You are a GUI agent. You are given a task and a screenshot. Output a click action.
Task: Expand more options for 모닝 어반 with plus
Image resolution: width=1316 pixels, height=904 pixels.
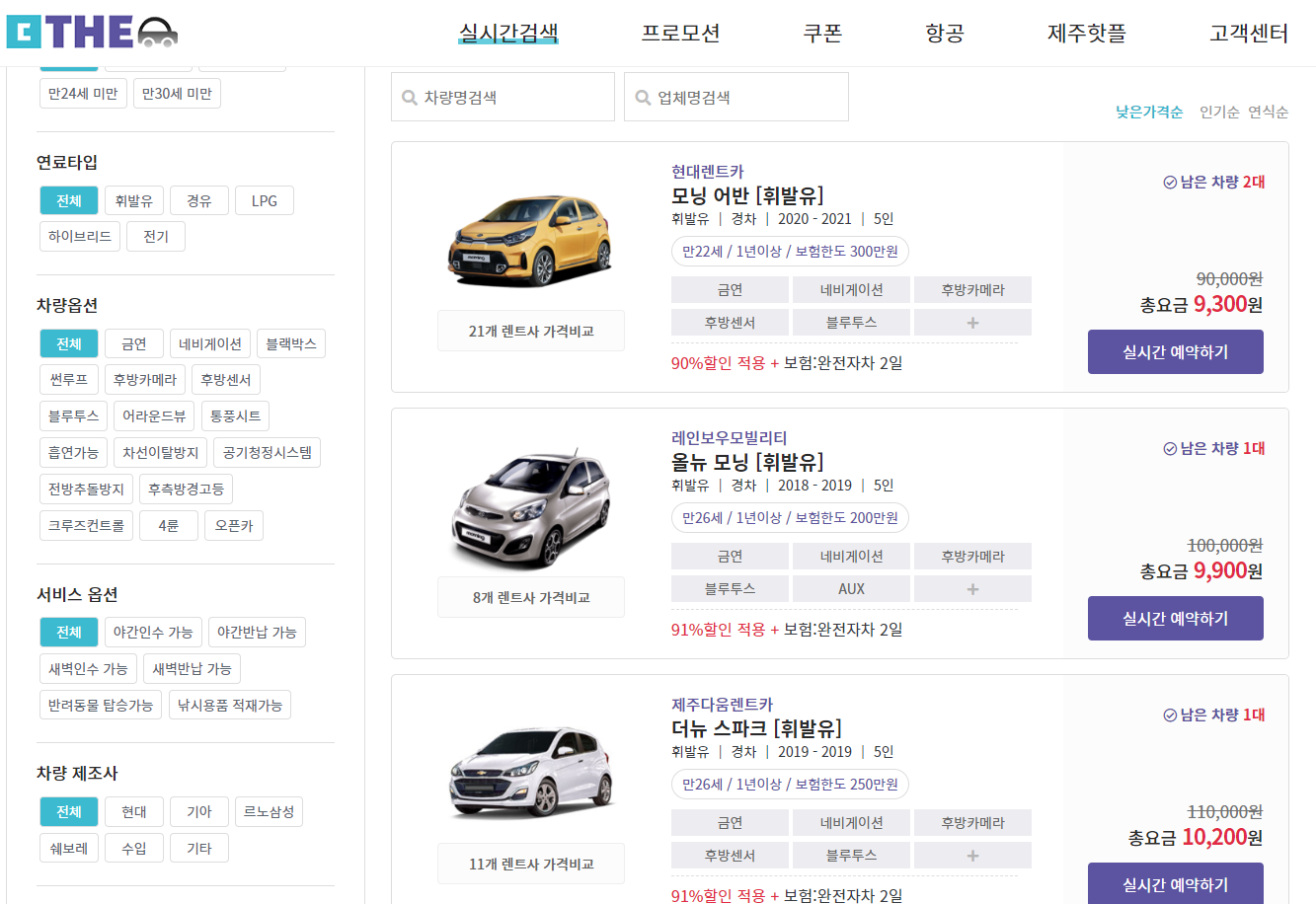pyautogui.click(x=972, y=322)
